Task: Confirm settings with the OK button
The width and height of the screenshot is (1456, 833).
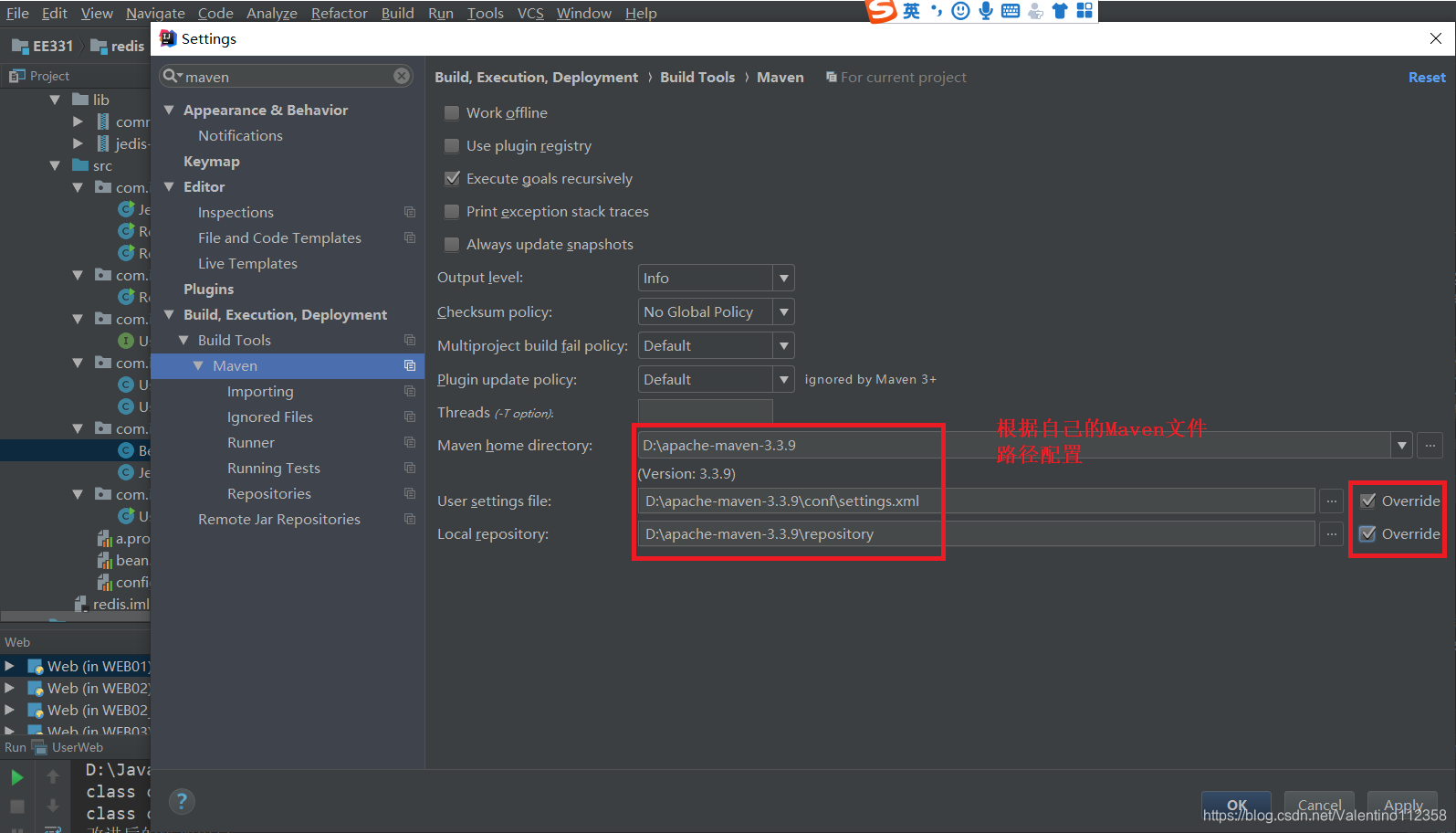Action: [x=1236, y=805]
